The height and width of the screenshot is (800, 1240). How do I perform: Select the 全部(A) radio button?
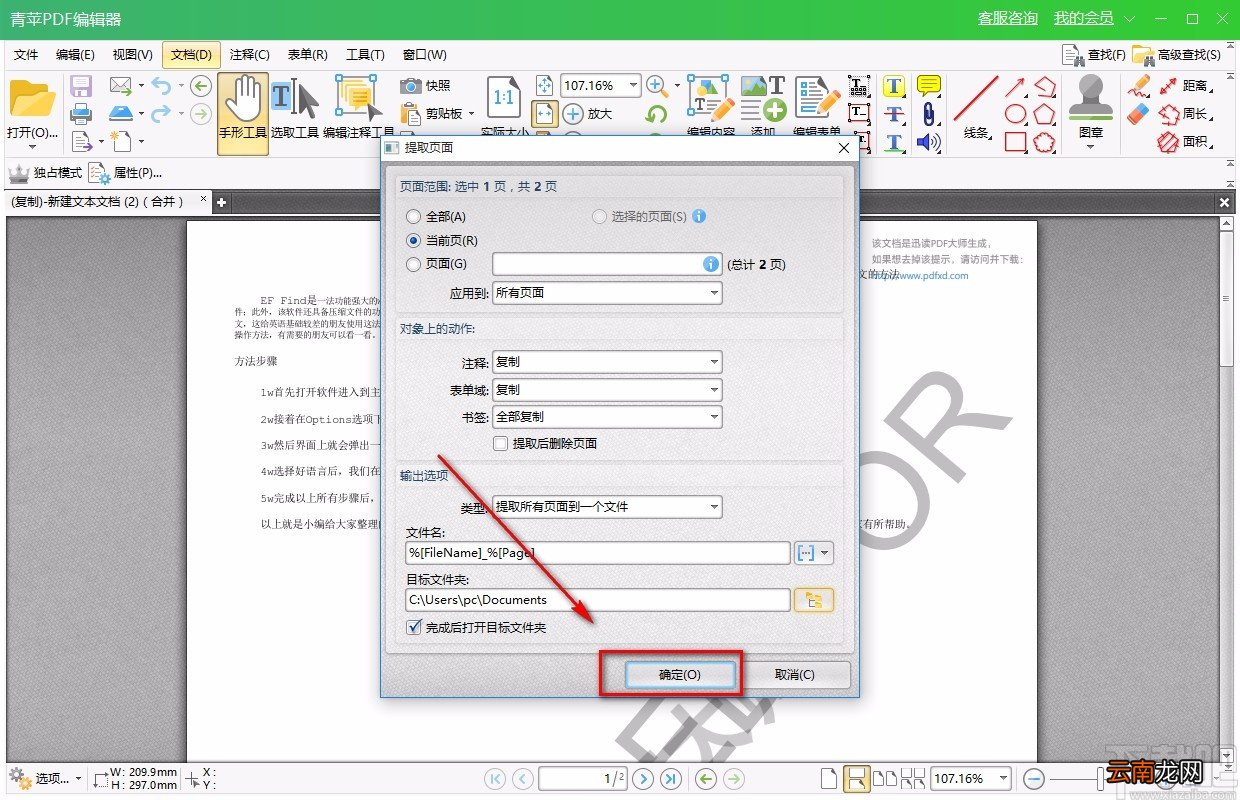point(414,216)
